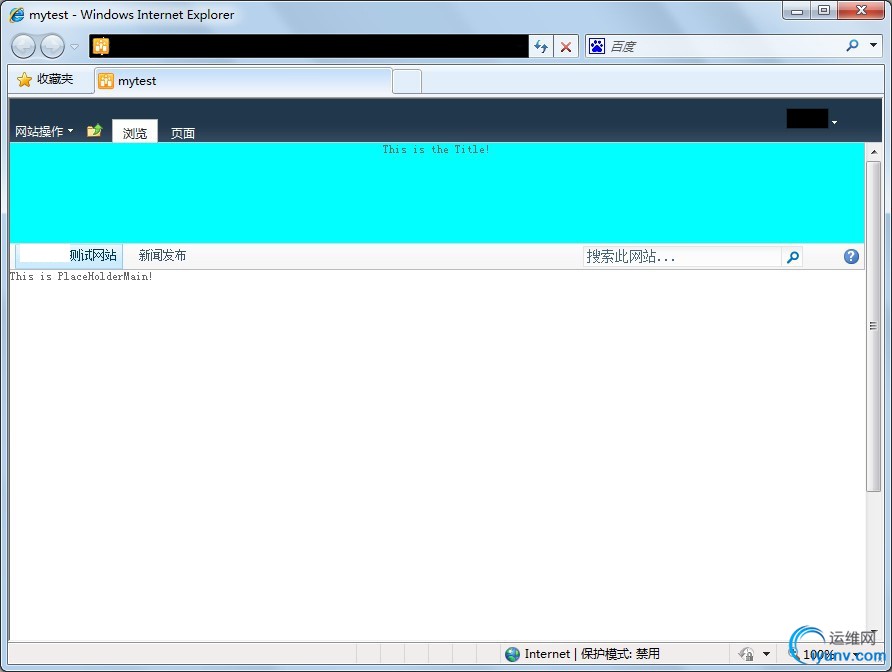Click the navigate-up folder icon

coord(94,130)
